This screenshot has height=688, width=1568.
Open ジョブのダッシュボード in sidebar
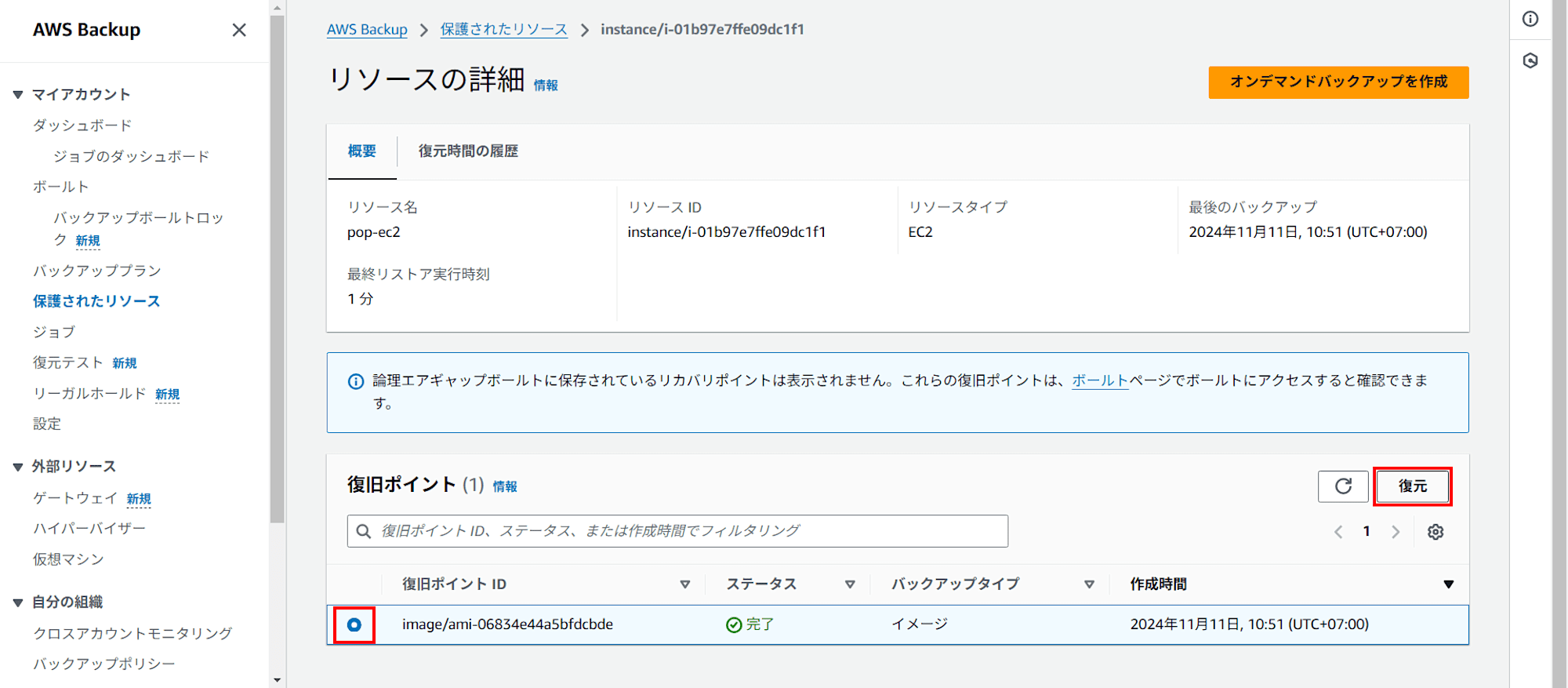click(132, 157)
